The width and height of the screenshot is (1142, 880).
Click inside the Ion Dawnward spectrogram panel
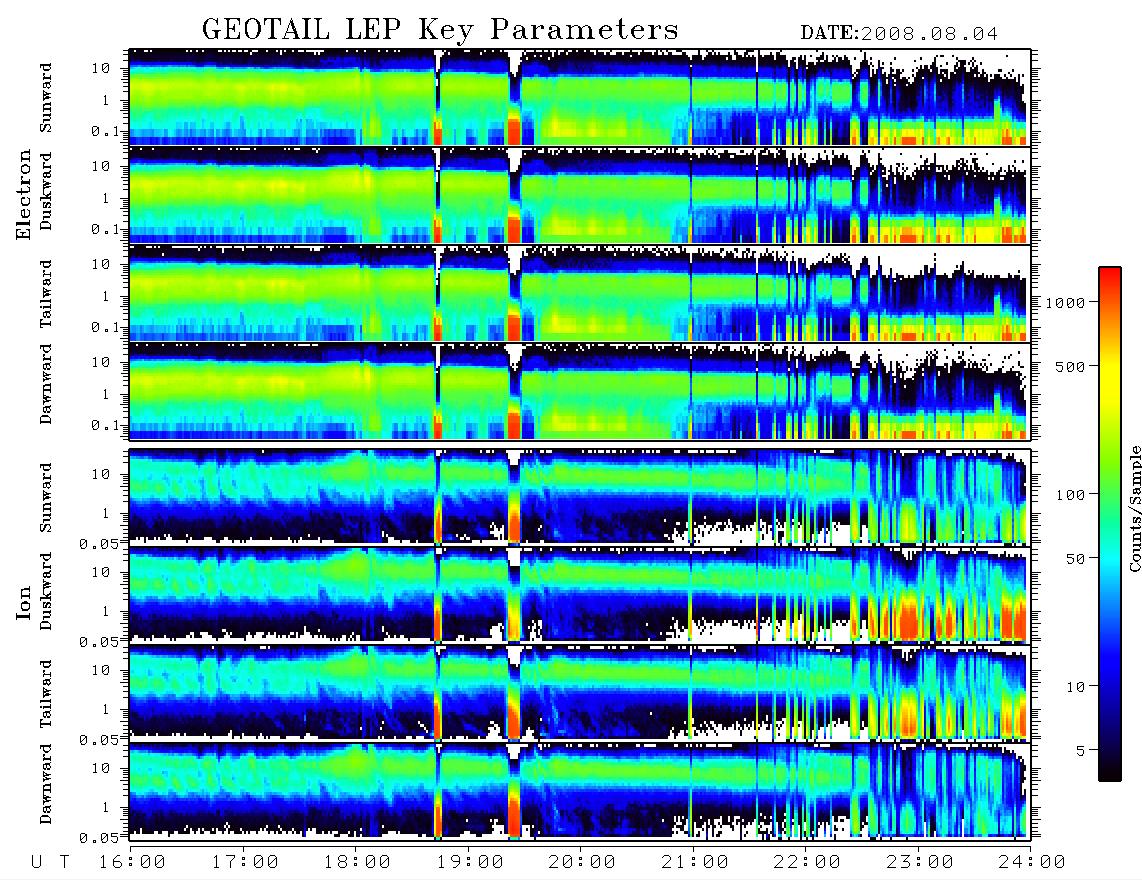(x=580, y=790)
